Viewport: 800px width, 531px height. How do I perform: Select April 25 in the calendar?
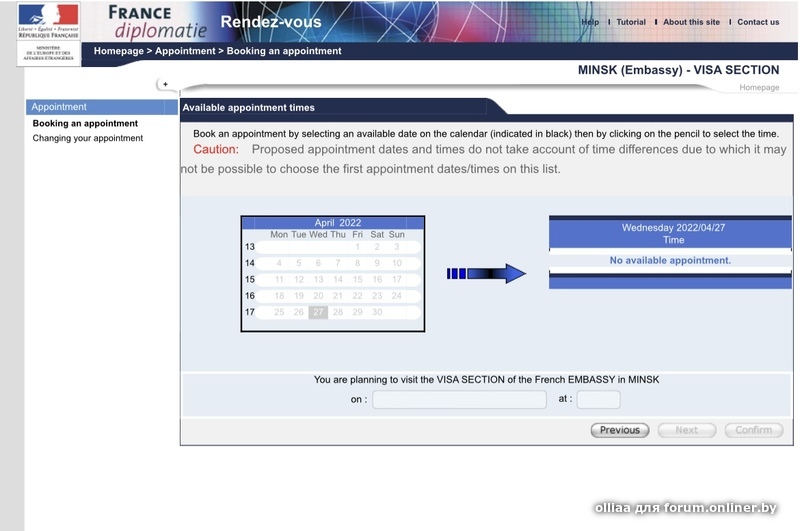(279, 312)
